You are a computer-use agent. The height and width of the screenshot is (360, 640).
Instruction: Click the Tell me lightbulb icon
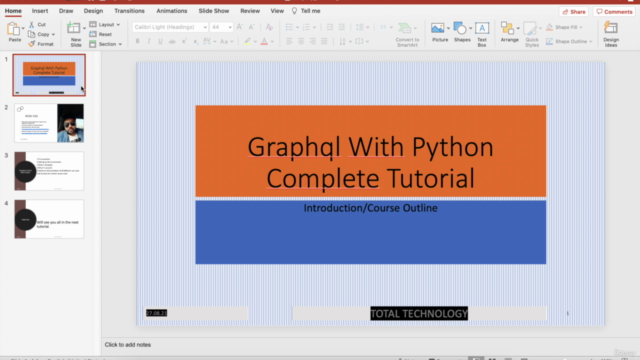[x=294, y=11]
